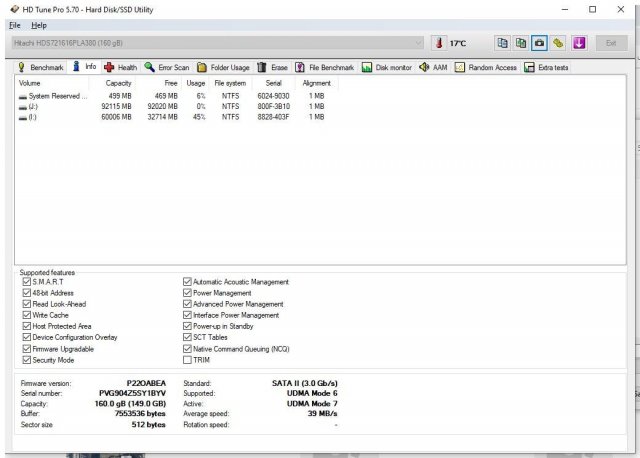Toggle the S.M.A.R.T checkbox

coord(26,282)
